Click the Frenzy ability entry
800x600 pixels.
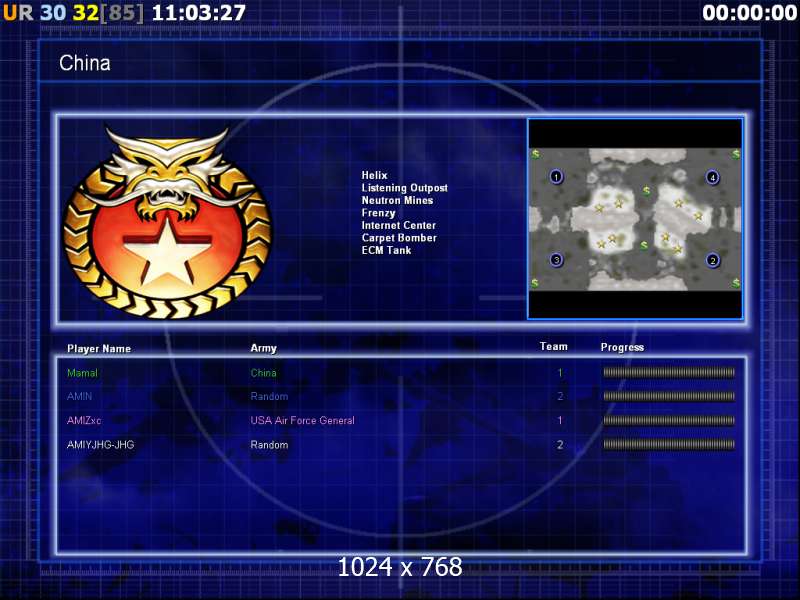coord(379,213)
